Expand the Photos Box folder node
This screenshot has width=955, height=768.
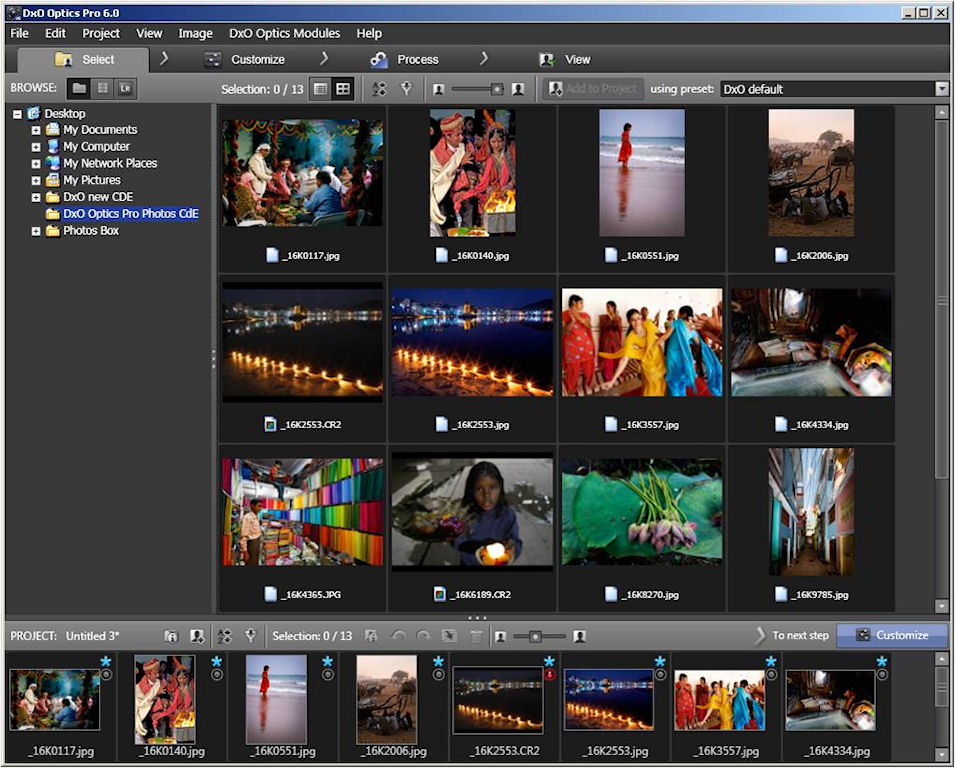tap(36, 231)
